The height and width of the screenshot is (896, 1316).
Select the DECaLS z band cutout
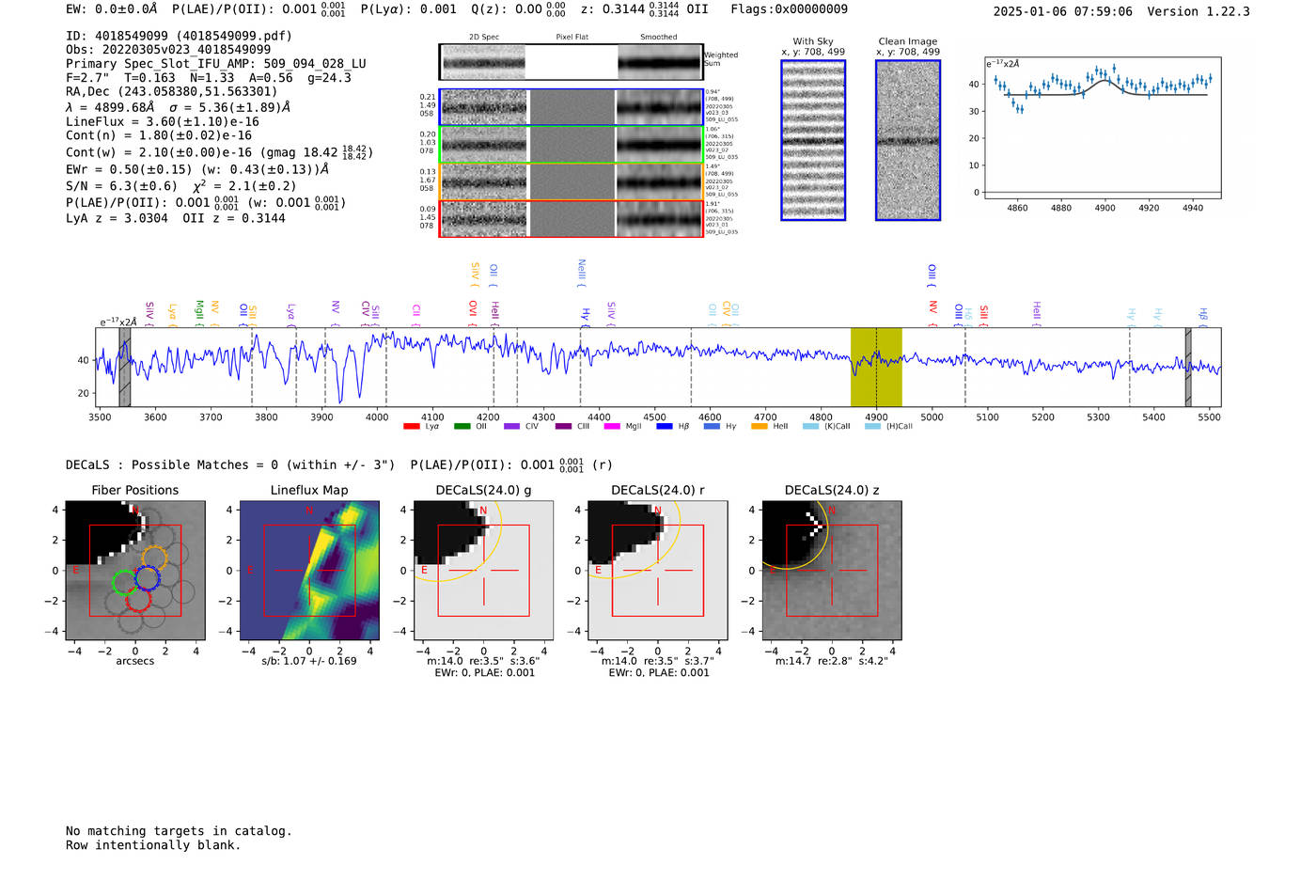point(831,571)
